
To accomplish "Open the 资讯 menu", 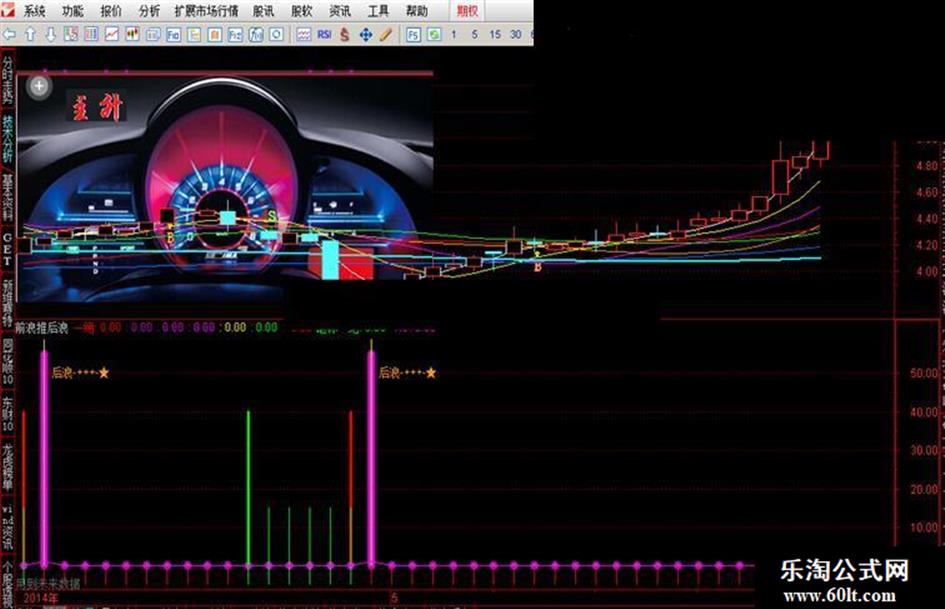I will click(340, 11).
